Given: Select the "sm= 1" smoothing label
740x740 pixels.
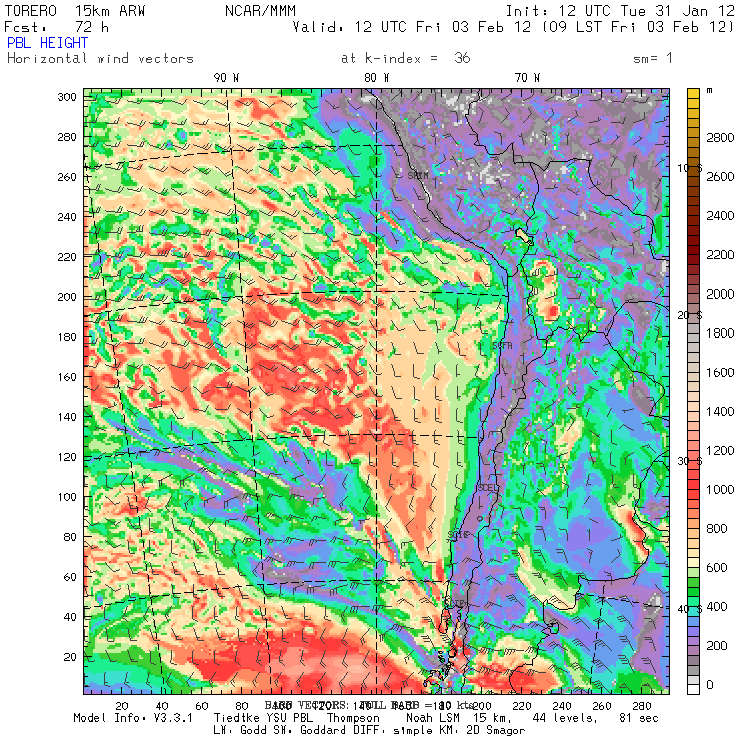Looking at the screenshot, I should coord(653,59).
